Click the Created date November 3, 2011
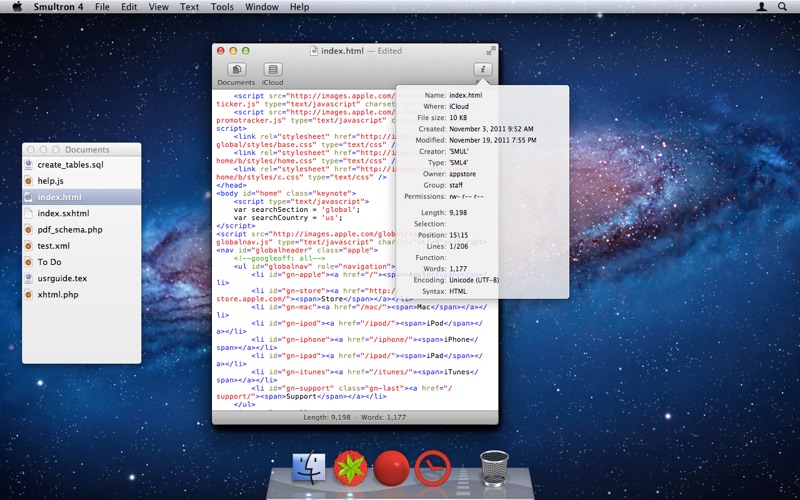 pyautogui.click(x=491, y=129)
